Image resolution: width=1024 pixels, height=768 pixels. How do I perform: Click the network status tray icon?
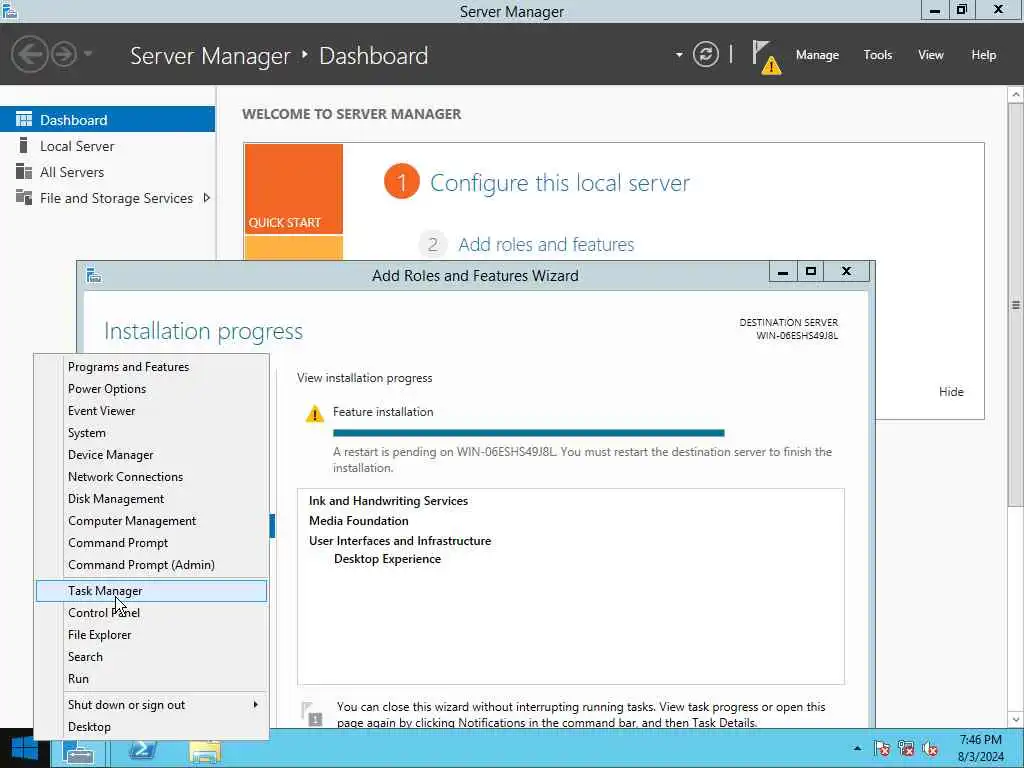click(906, 748)
